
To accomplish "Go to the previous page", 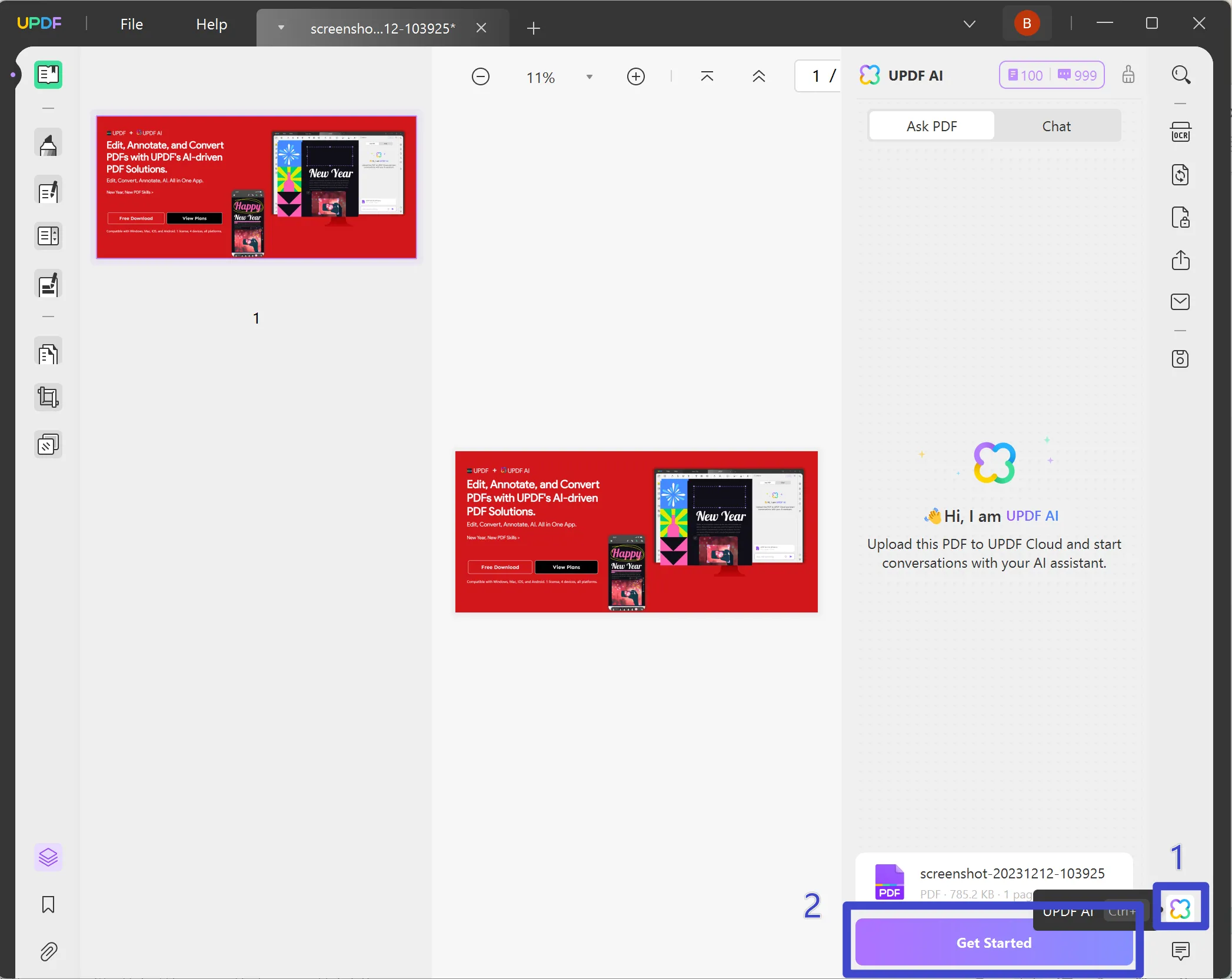I will (x=759, y=76).
